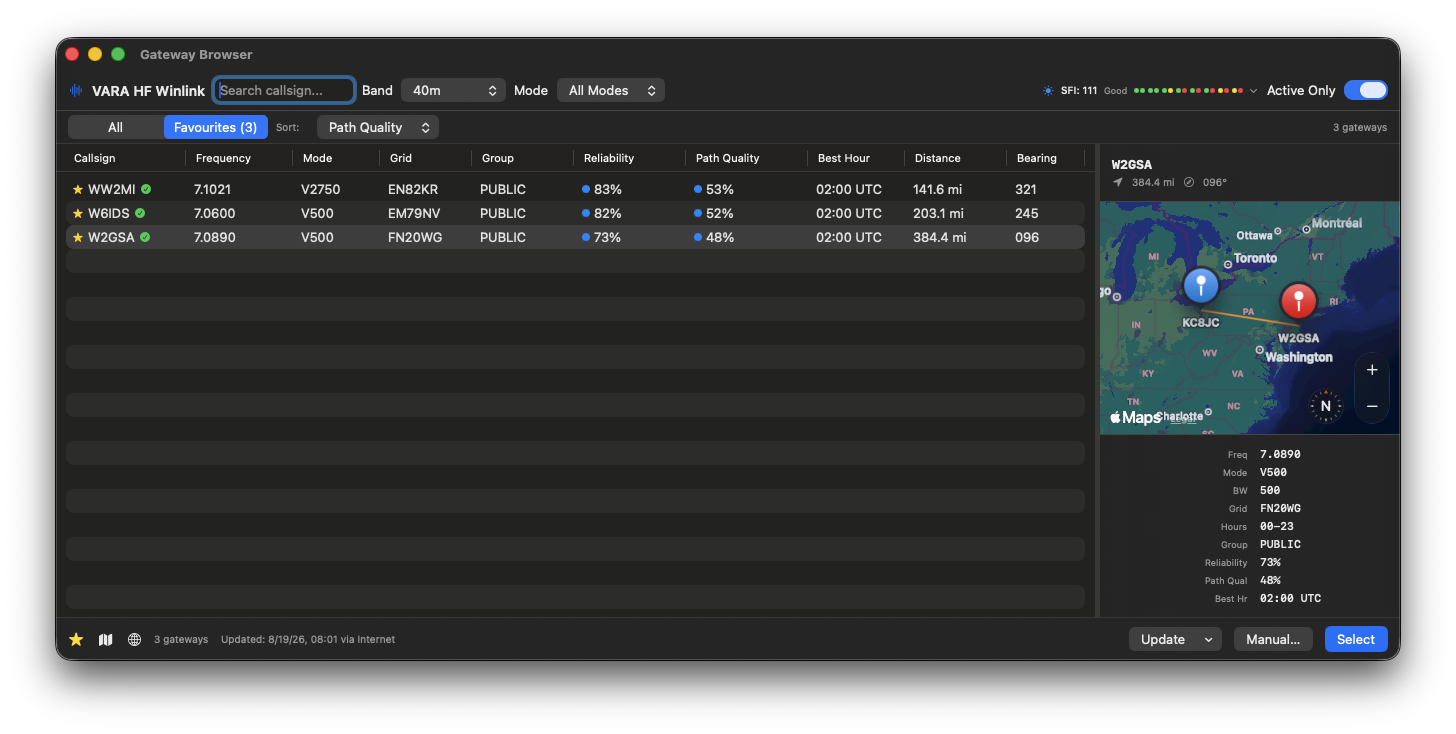Screen dimensions: 1456x734
Task: Click the sun icon next to SFI
Action: tap(1048, 91)
